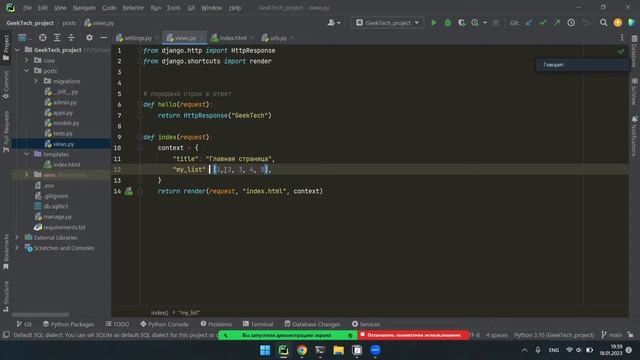Click the code inspection checkmark in editor
This screenshot has height=360, width=640.
click(x=620, y=51)
